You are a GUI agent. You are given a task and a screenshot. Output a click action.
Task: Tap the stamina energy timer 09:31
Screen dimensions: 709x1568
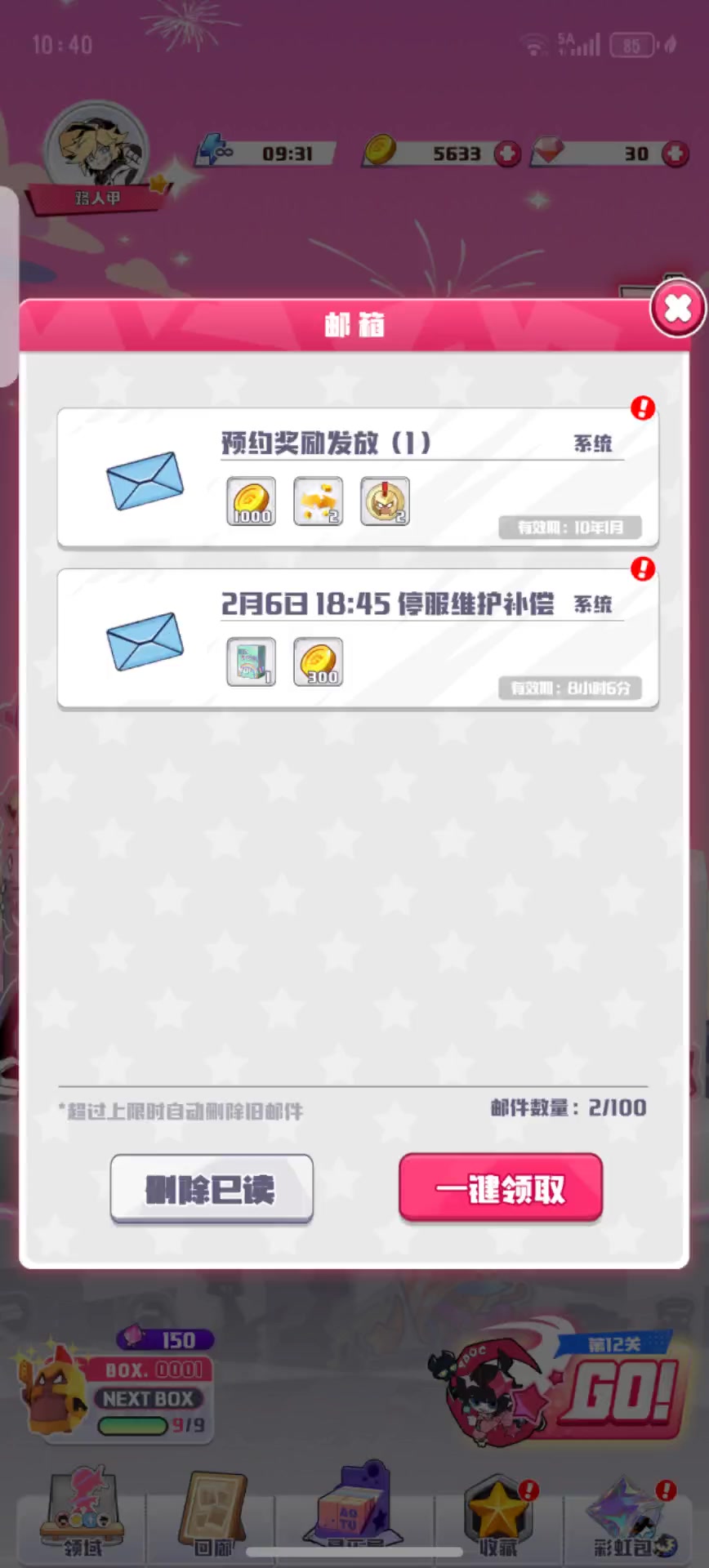pos(265,153)
